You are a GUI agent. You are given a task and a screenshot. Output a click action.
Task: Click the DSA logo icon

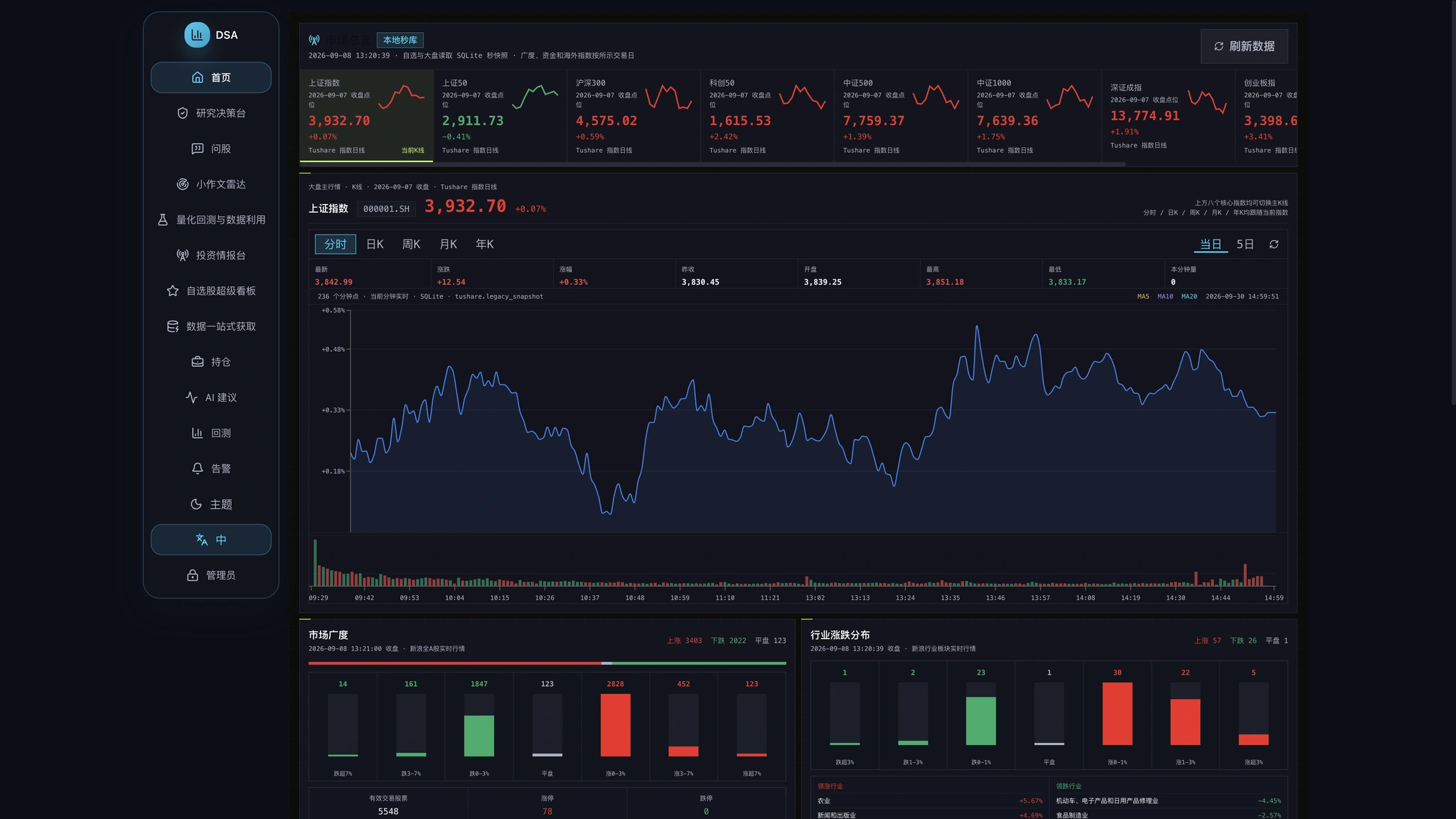[197, 35]
